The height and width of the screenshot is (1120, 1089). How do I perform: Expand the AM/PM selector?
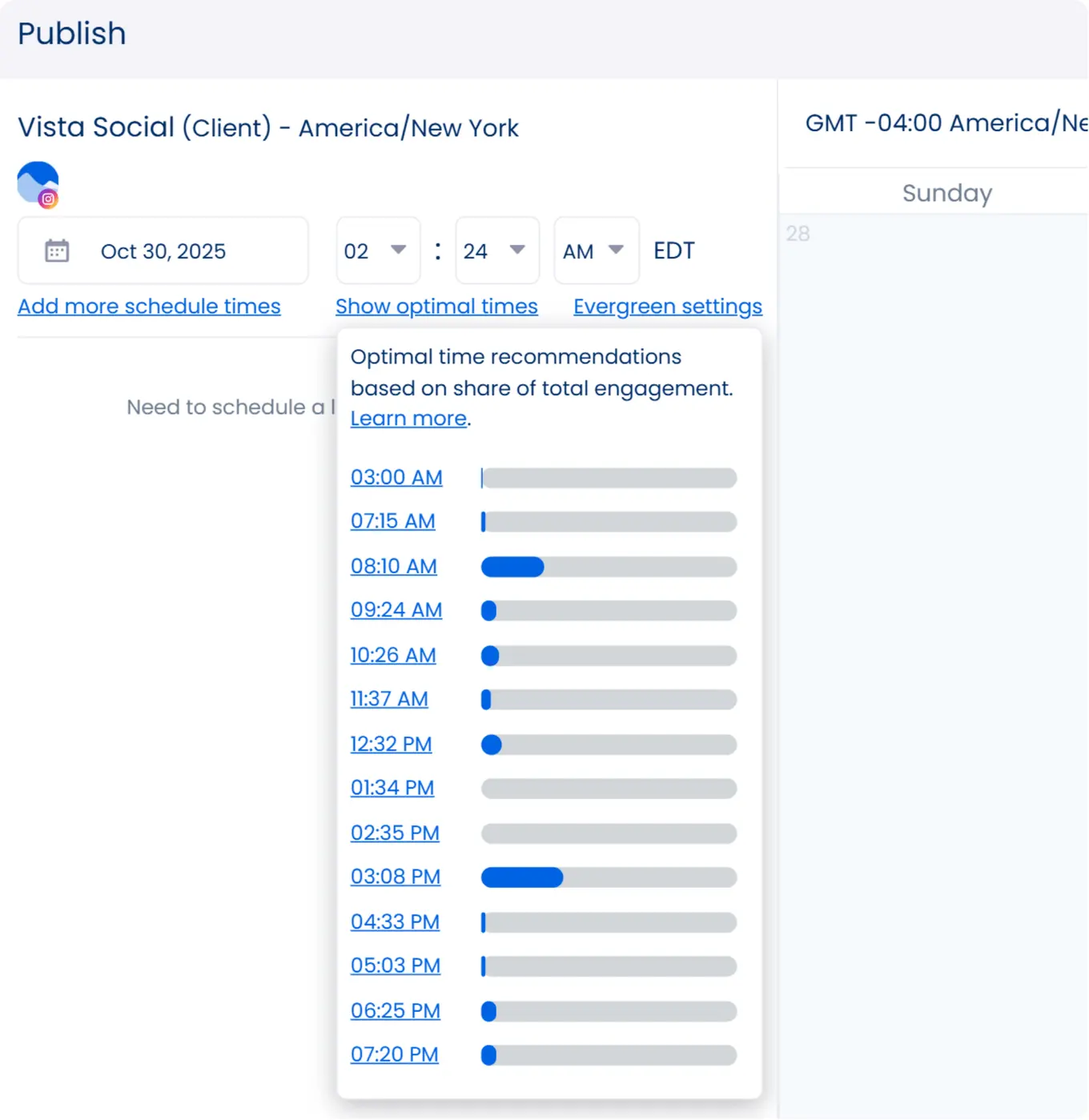pyautogui.click(x=596, y=251)
